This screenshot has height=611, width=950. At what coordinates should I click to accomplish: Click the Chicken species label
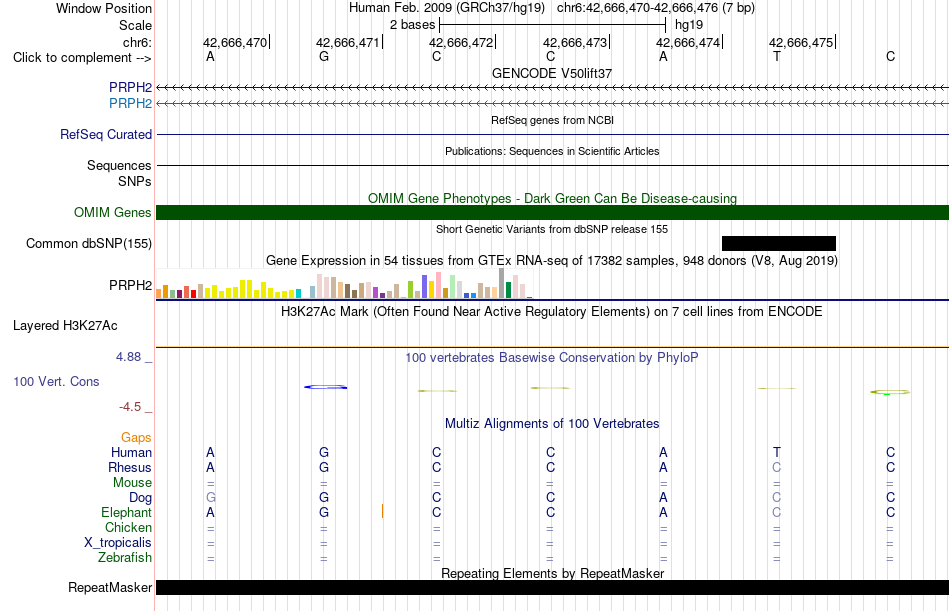tap(128, 527)
